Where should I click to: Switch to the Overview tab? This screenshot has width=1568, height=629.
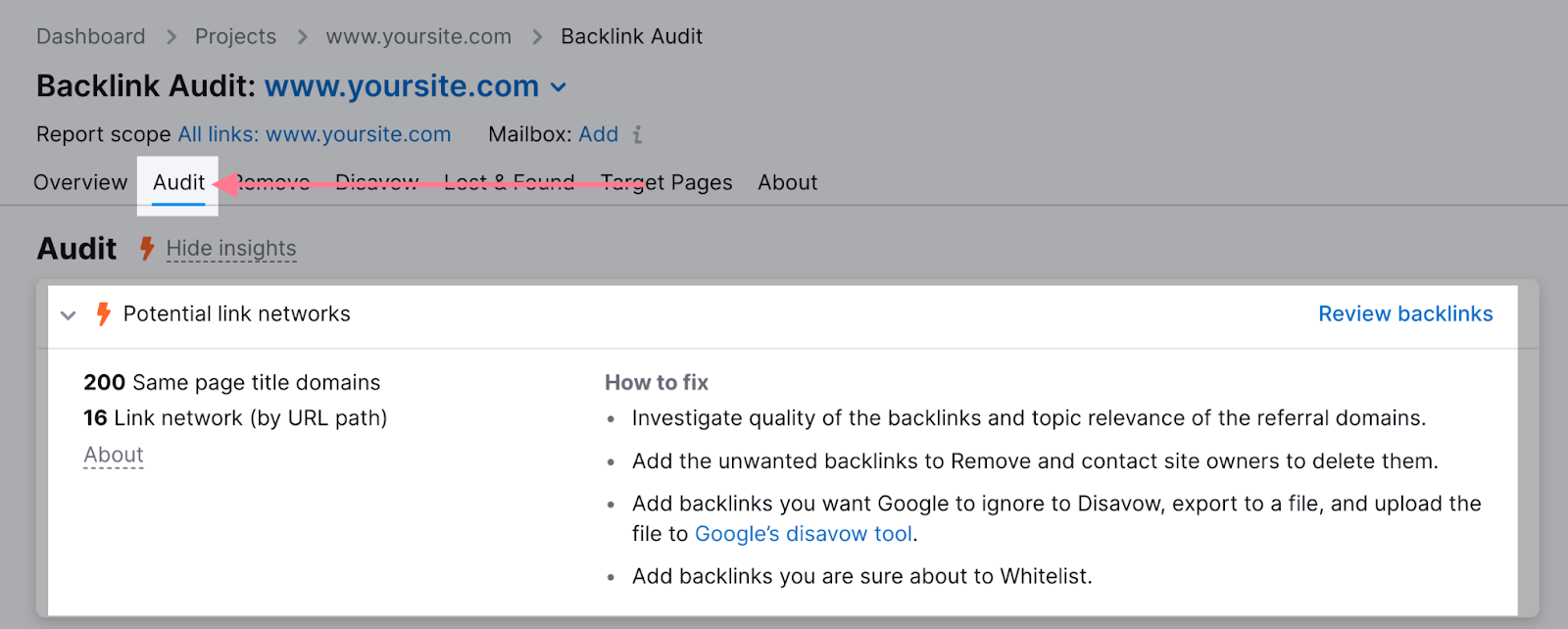(80, 183)
